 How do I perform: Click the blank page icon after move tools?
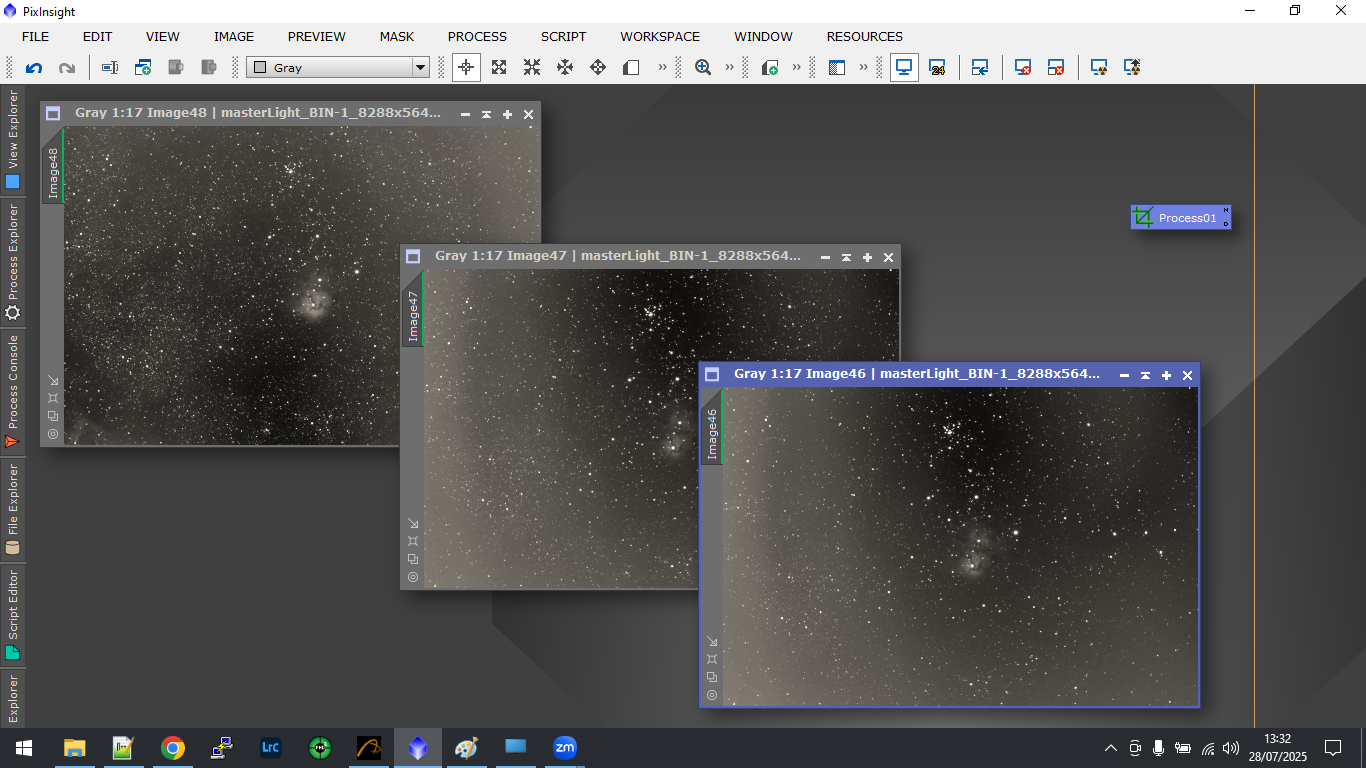coord(631,67)
